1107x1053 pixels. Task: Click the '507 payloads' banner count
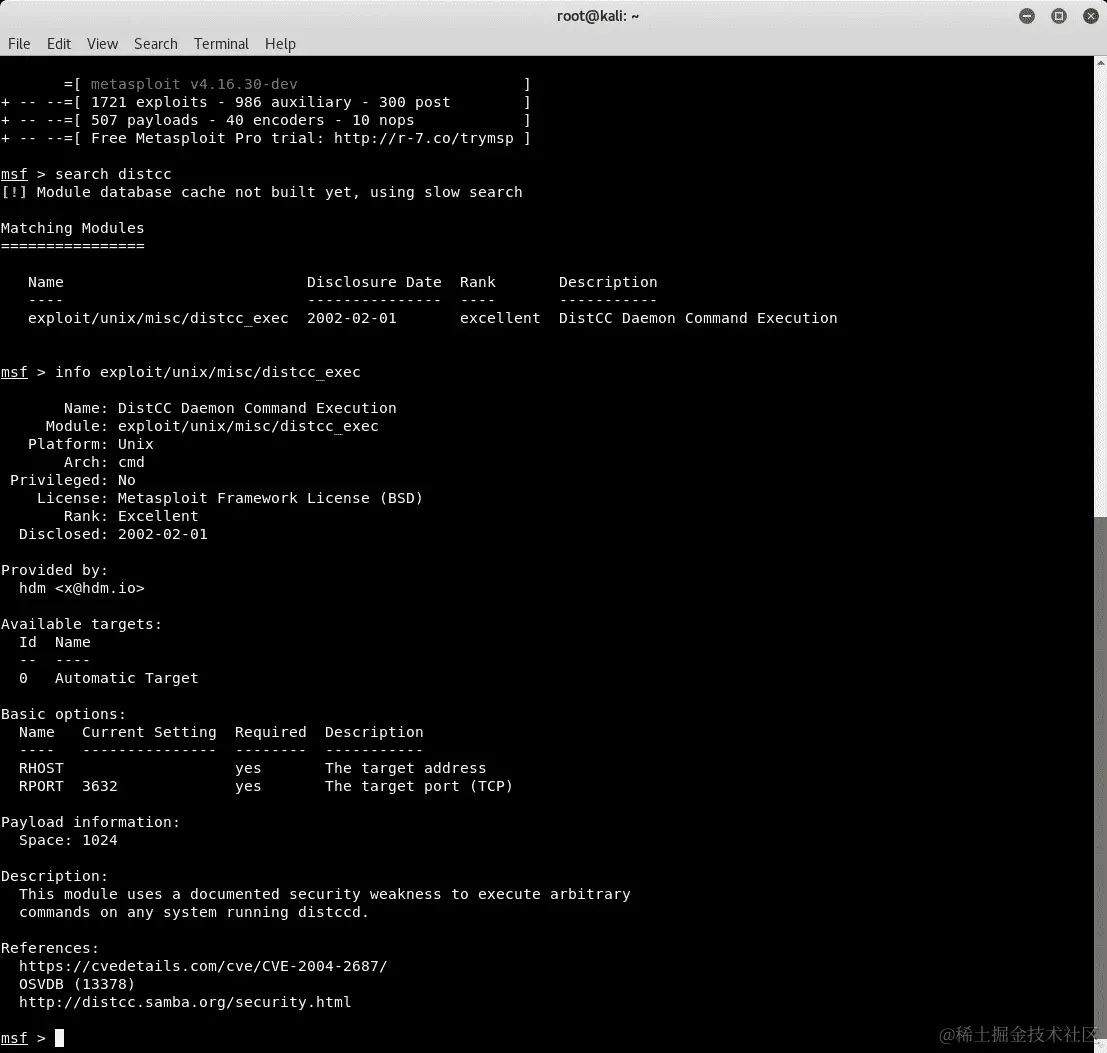(144, 120)
